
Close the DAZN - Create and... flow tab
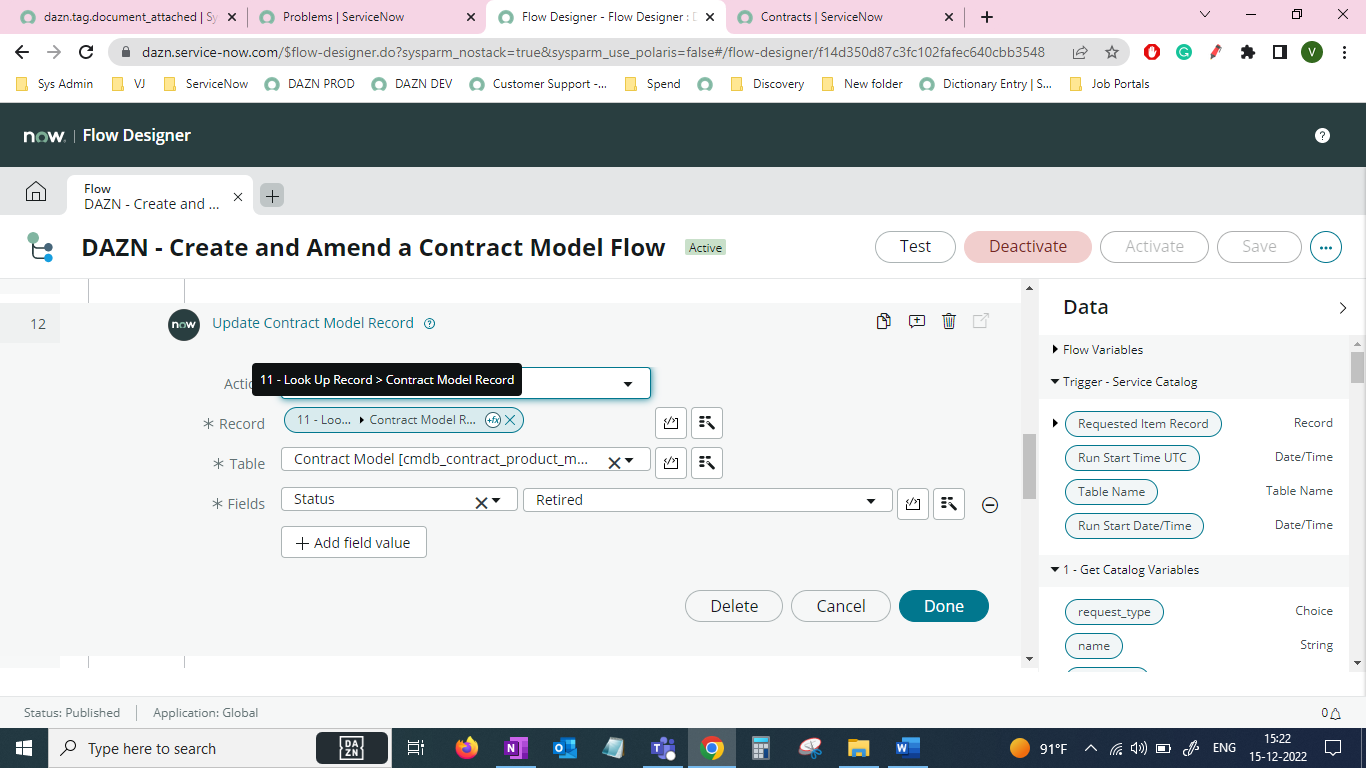coord(238,197)
